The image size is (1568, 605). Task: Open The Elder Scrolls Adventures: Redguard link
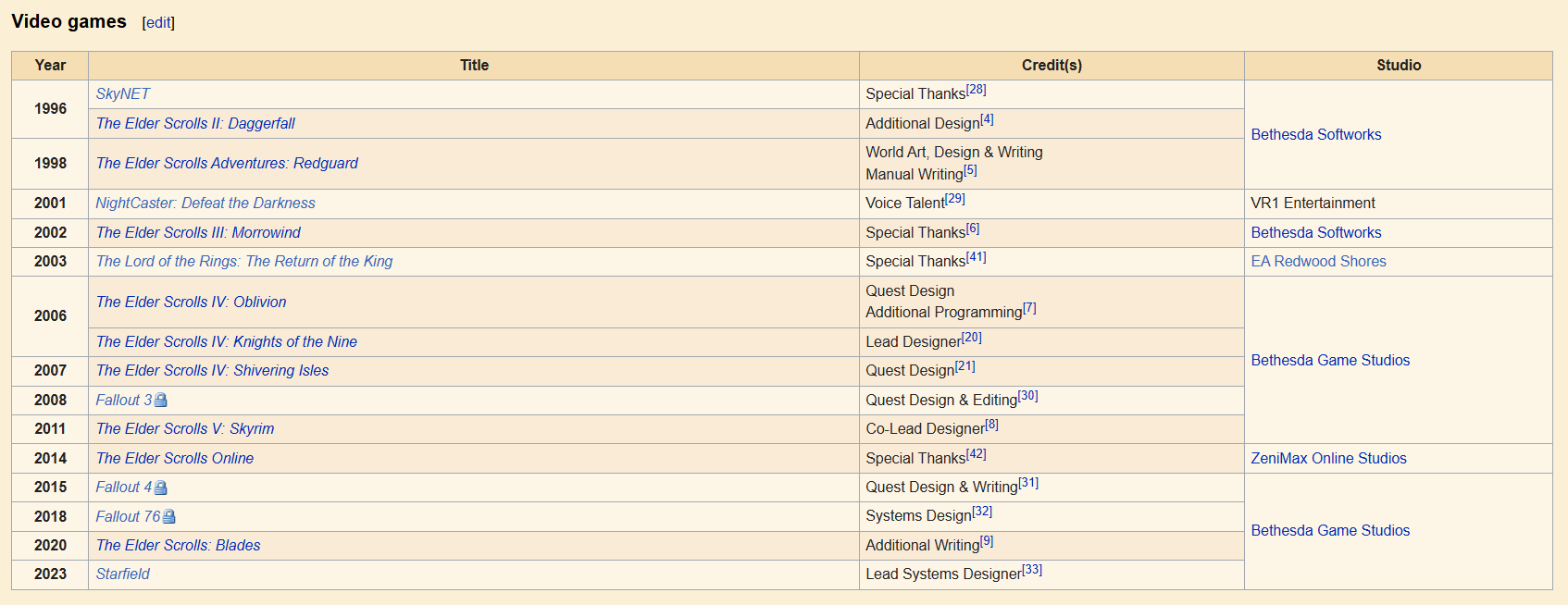click(x=227, y=164)
